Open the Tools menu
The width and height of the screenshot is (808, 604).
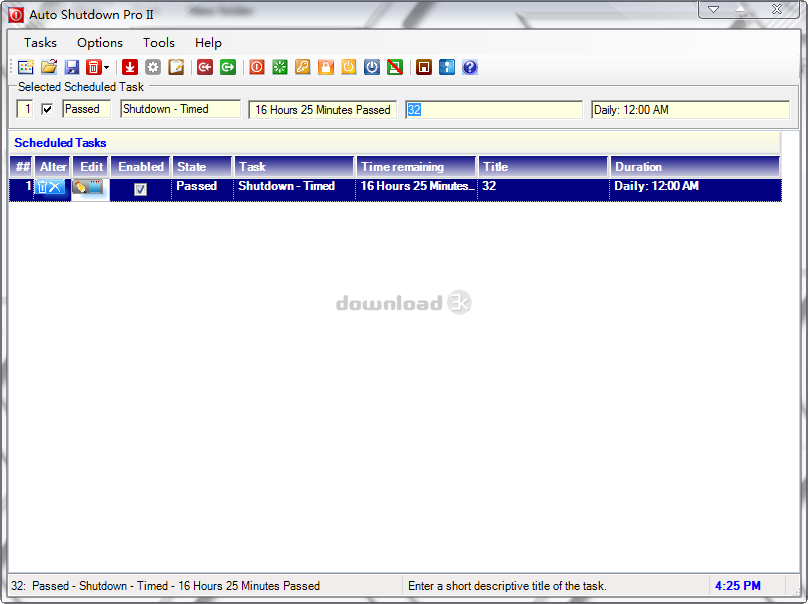[x=159, y=43]
